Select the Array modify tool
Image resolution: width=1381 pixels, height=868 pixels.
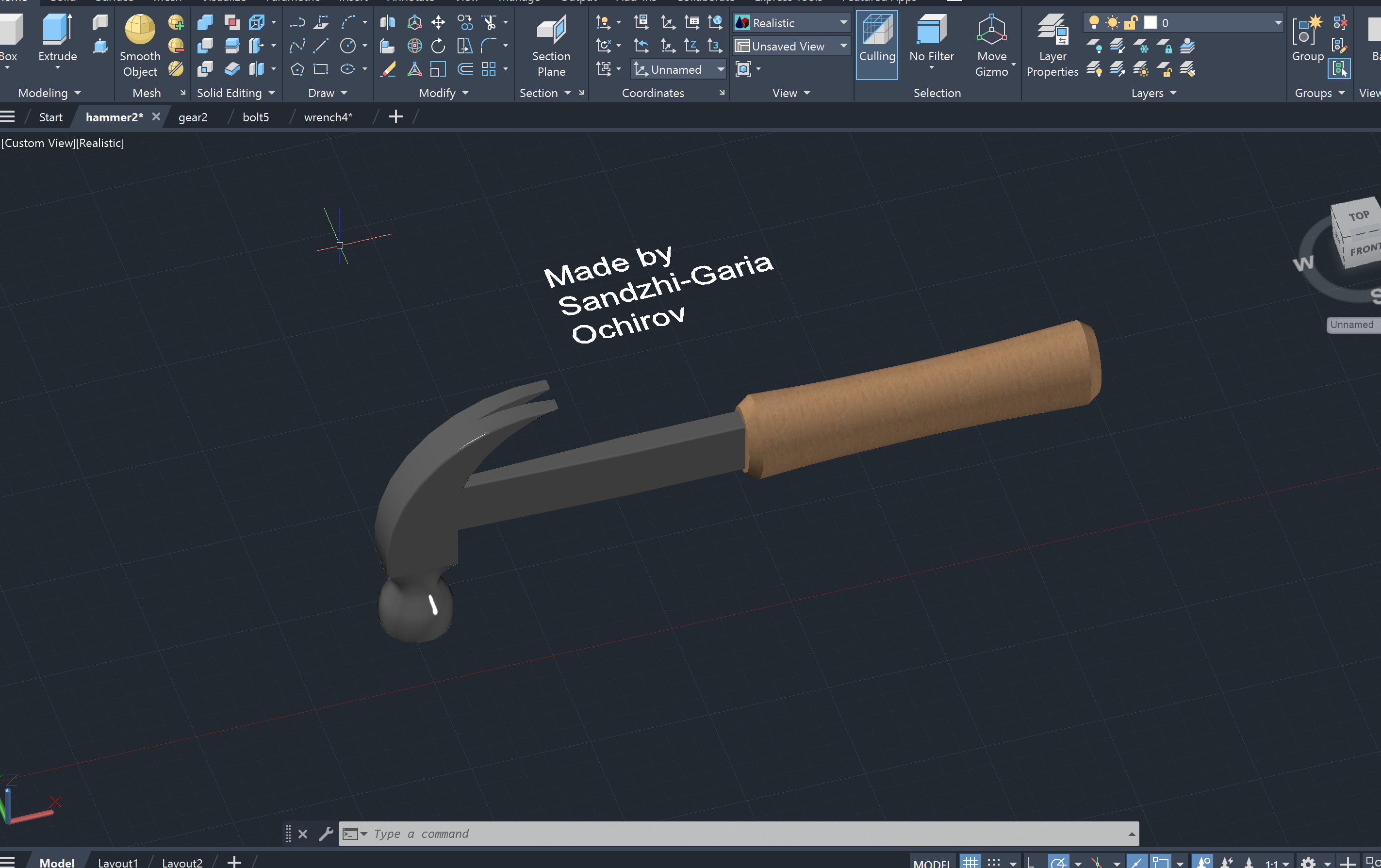point(489,69)
